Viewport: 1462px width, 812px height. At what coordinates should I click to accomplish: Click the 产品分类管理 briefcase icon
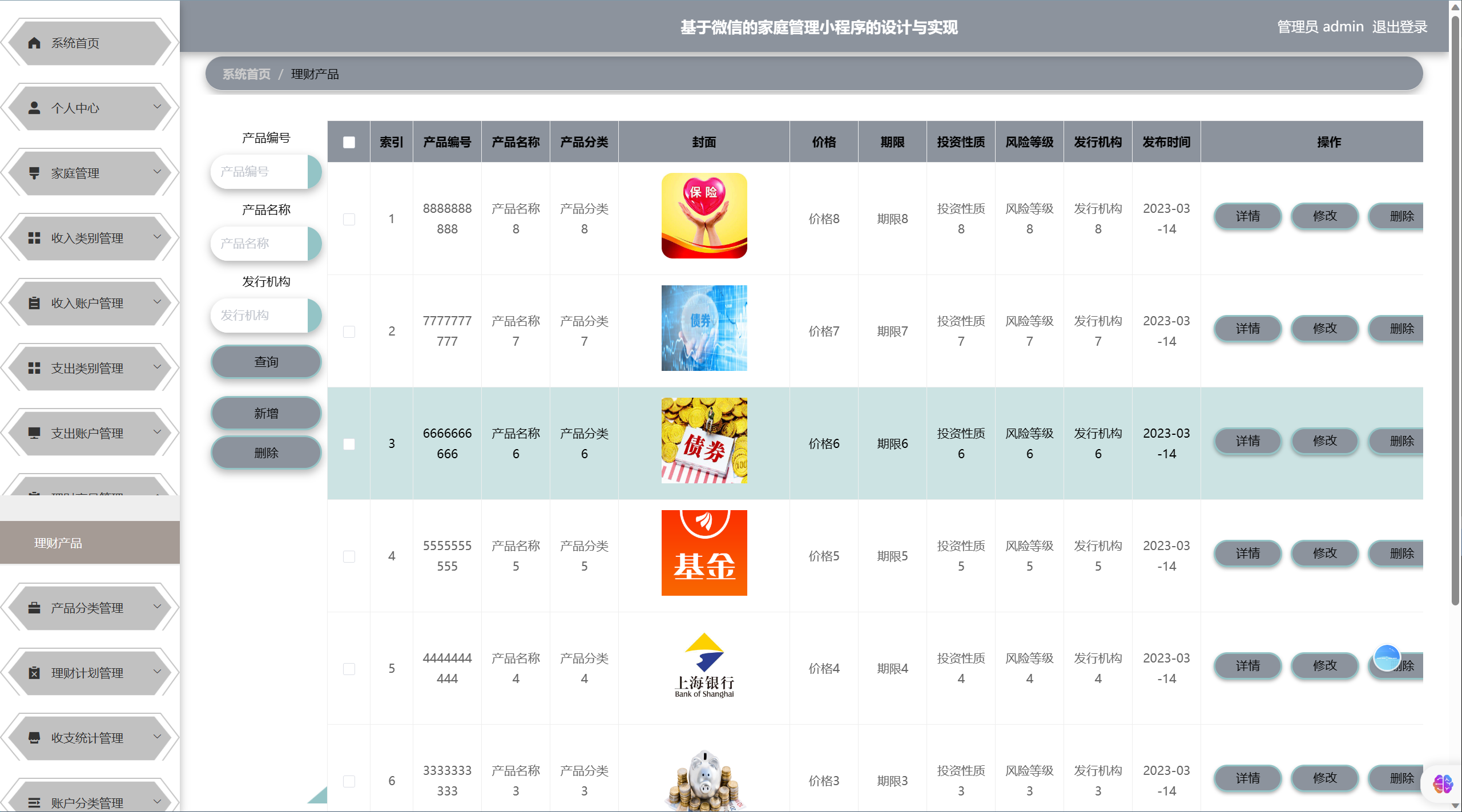33,607
